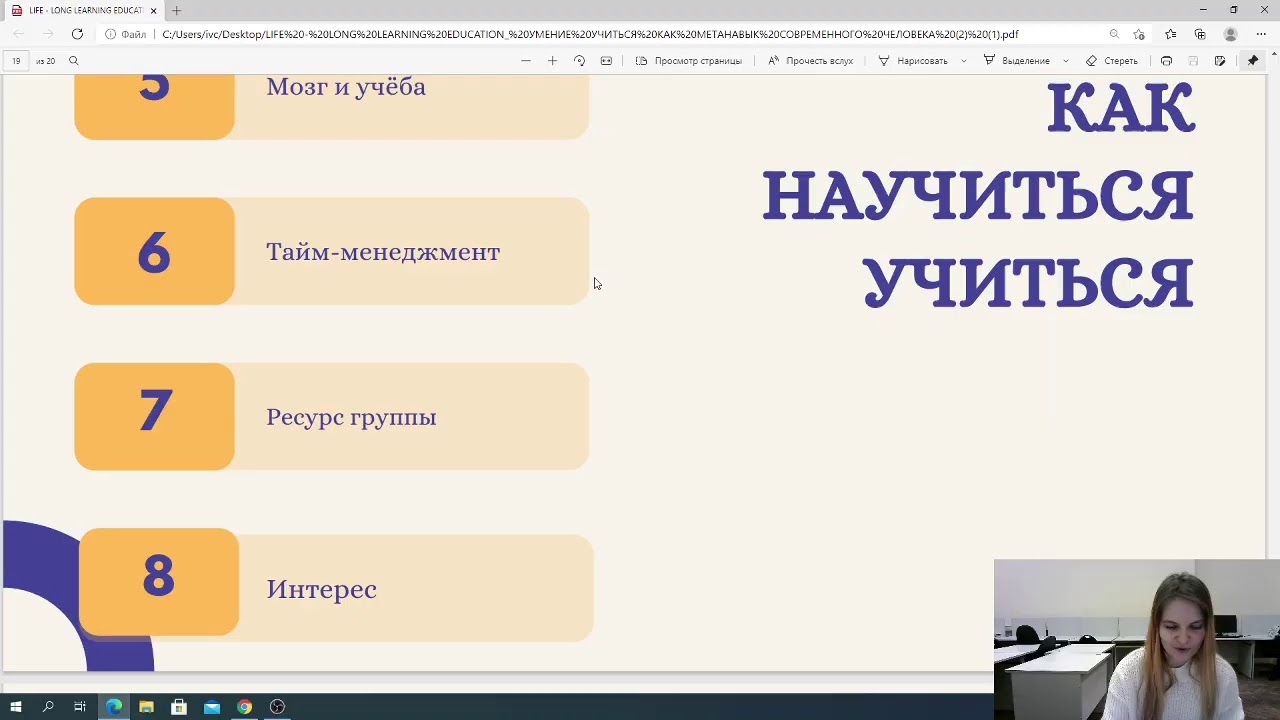
Task: Expand the Выделение dropdown arrow
Action: 1066,61
